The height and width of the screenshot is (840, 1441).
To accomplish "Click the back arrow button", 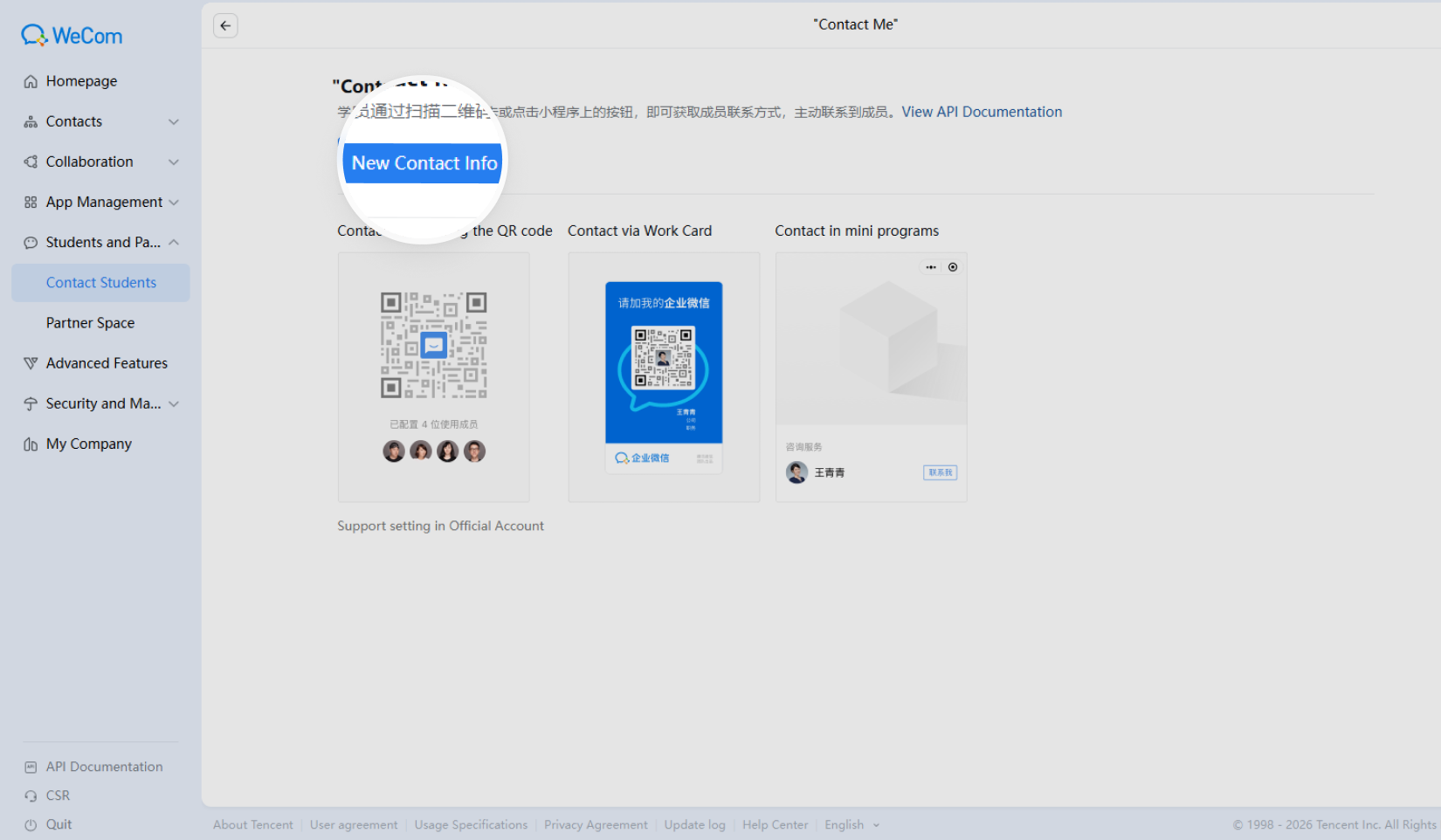I will (225, 25).
